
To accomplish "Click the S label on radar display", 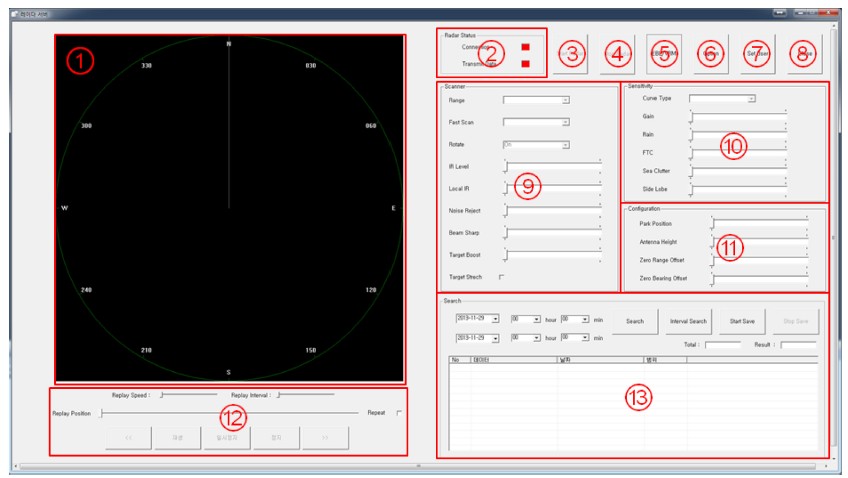I will tap(228, 373).
